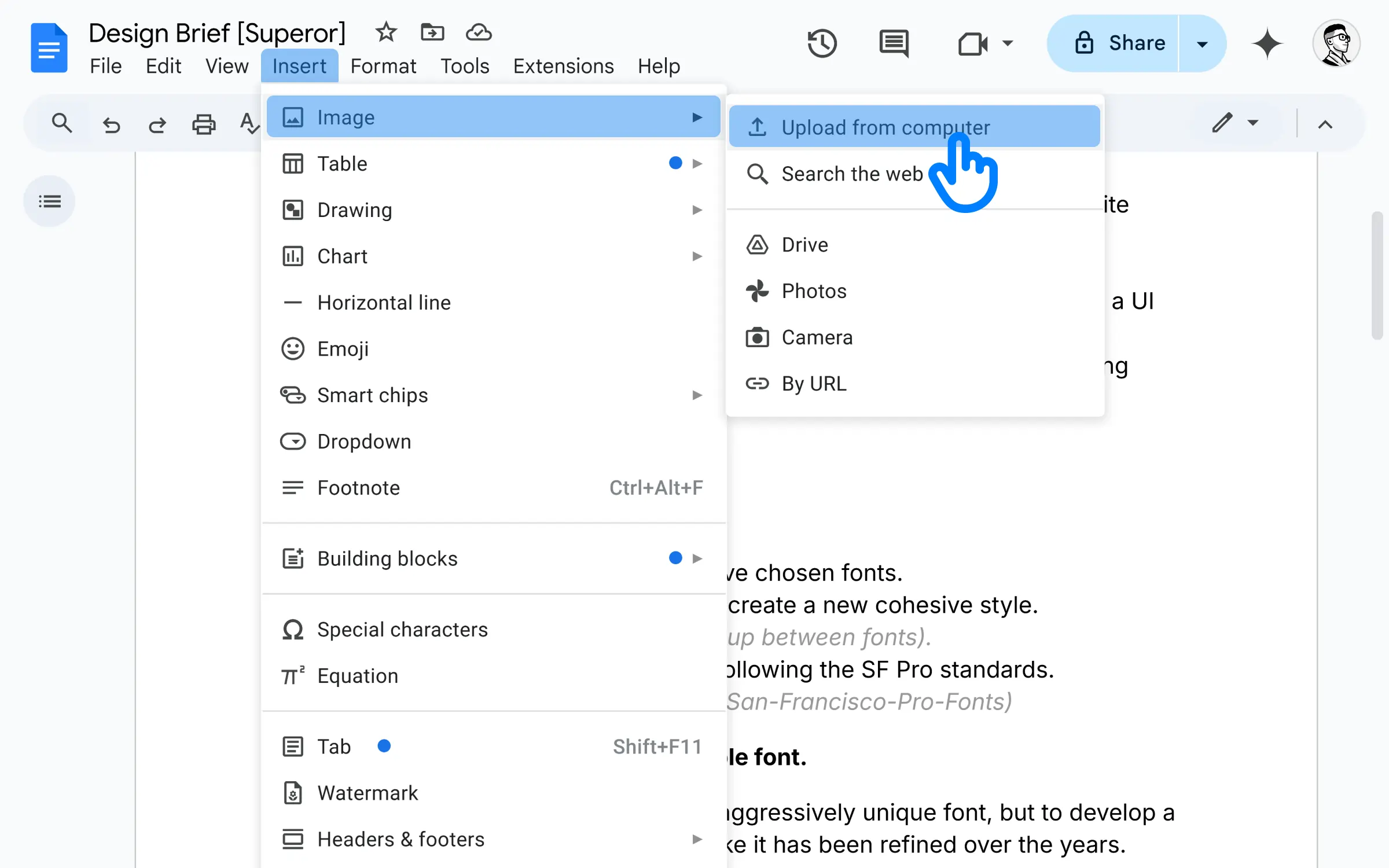This screenshot has width=1389, height=868.
Task: Click the search magnifier in toolbar
Action: point(61,123)
